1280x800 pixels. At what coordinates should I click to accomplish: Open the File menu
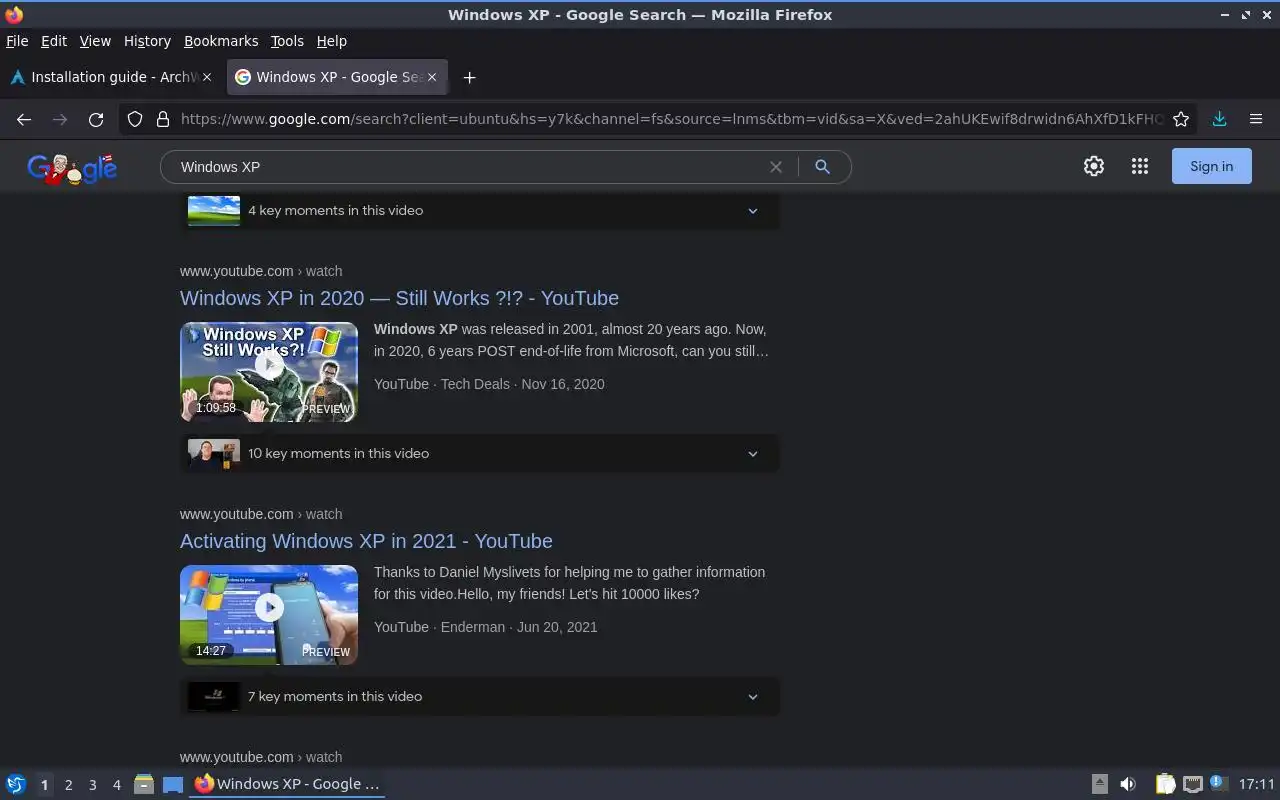click(17, 41)
